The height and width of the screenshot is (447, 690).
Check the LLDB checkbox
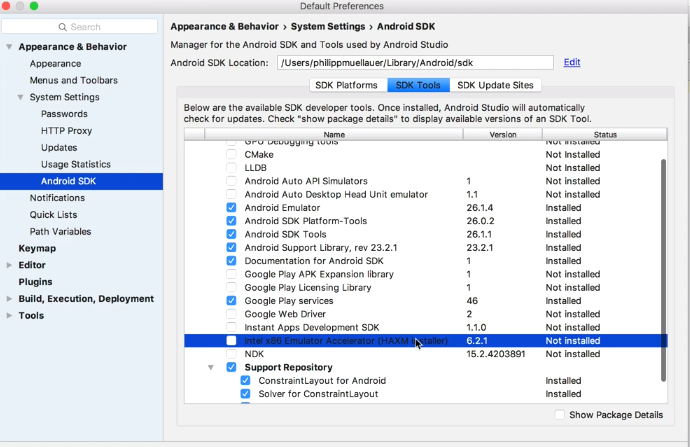(x=231, y=168)
